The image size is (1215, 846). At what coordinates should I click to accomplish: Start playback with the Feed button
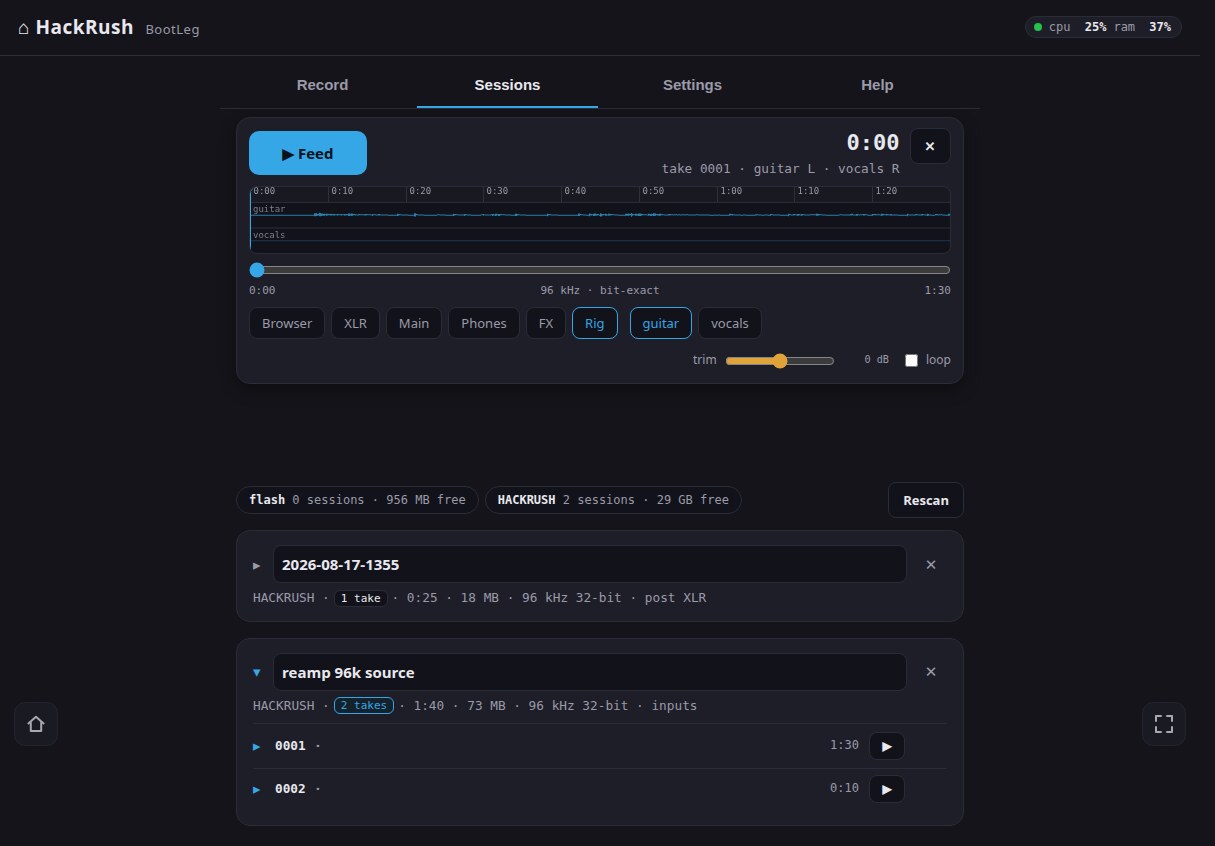click(x=308, y=153)
